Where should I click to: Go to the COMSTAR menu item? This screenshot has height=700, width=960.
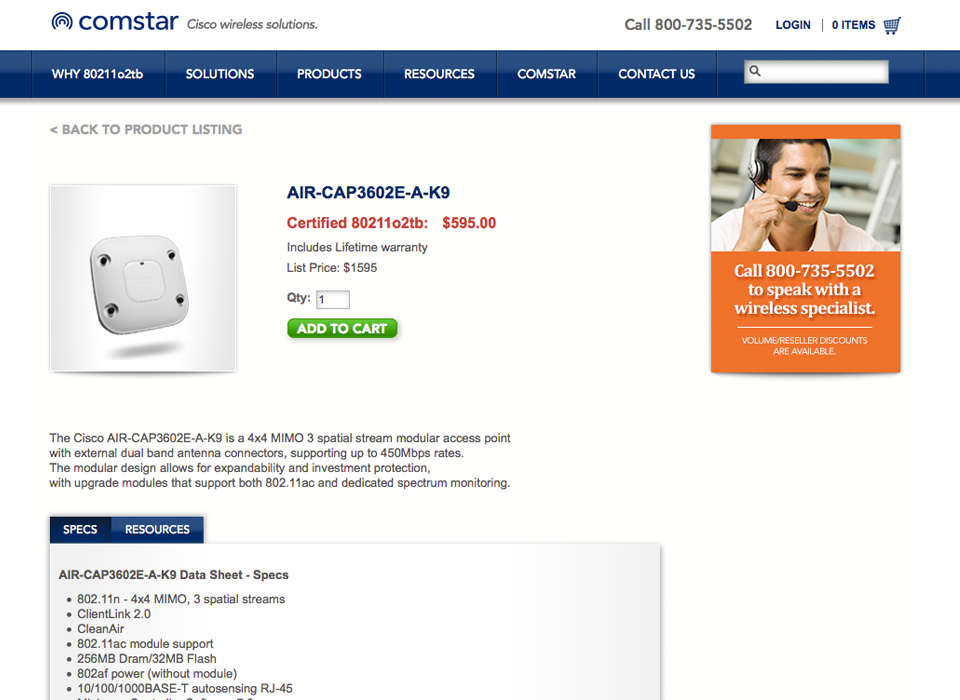(x=547, y=74)
